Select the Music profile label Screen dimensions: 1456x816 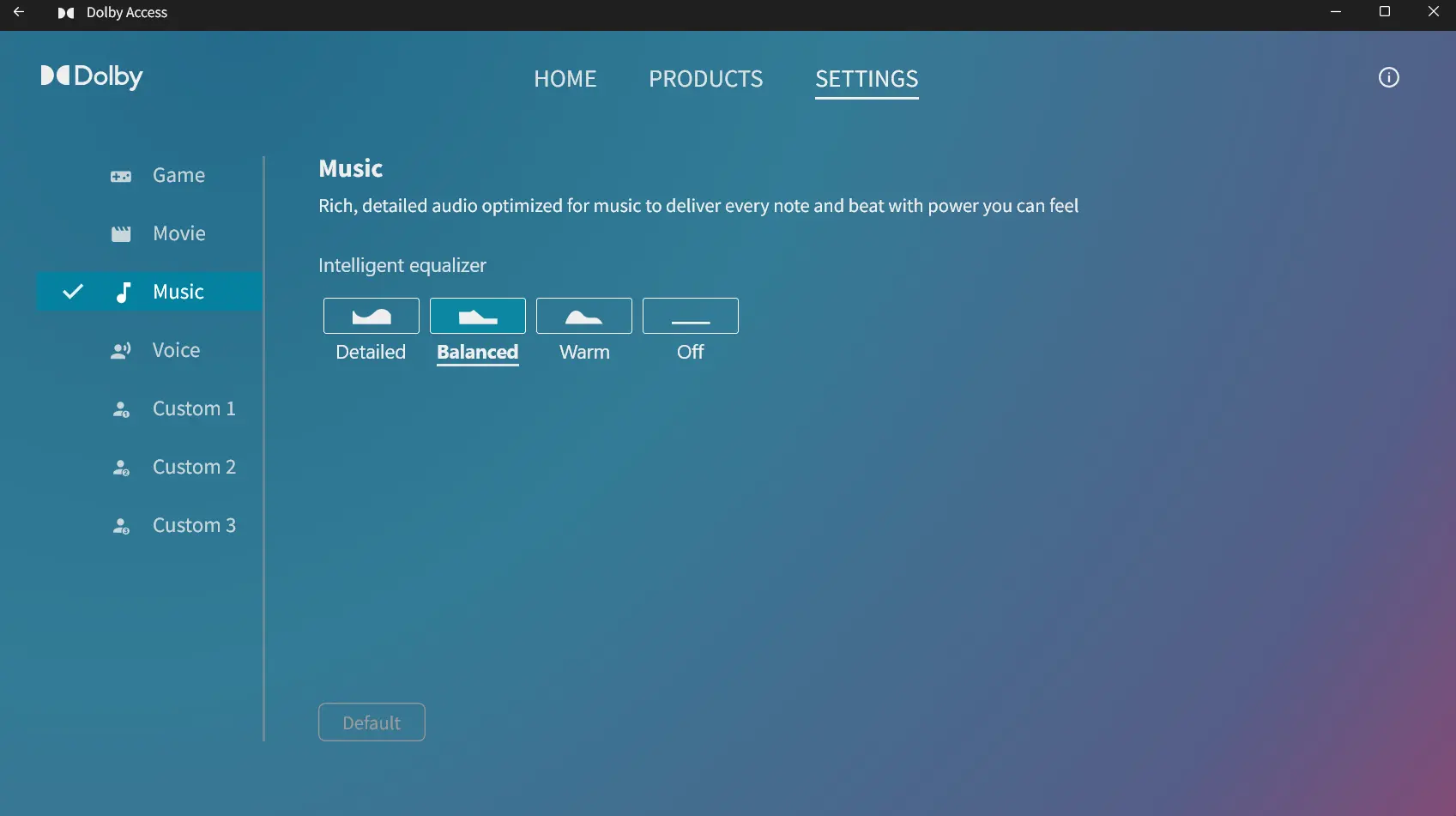click(178, 292)
